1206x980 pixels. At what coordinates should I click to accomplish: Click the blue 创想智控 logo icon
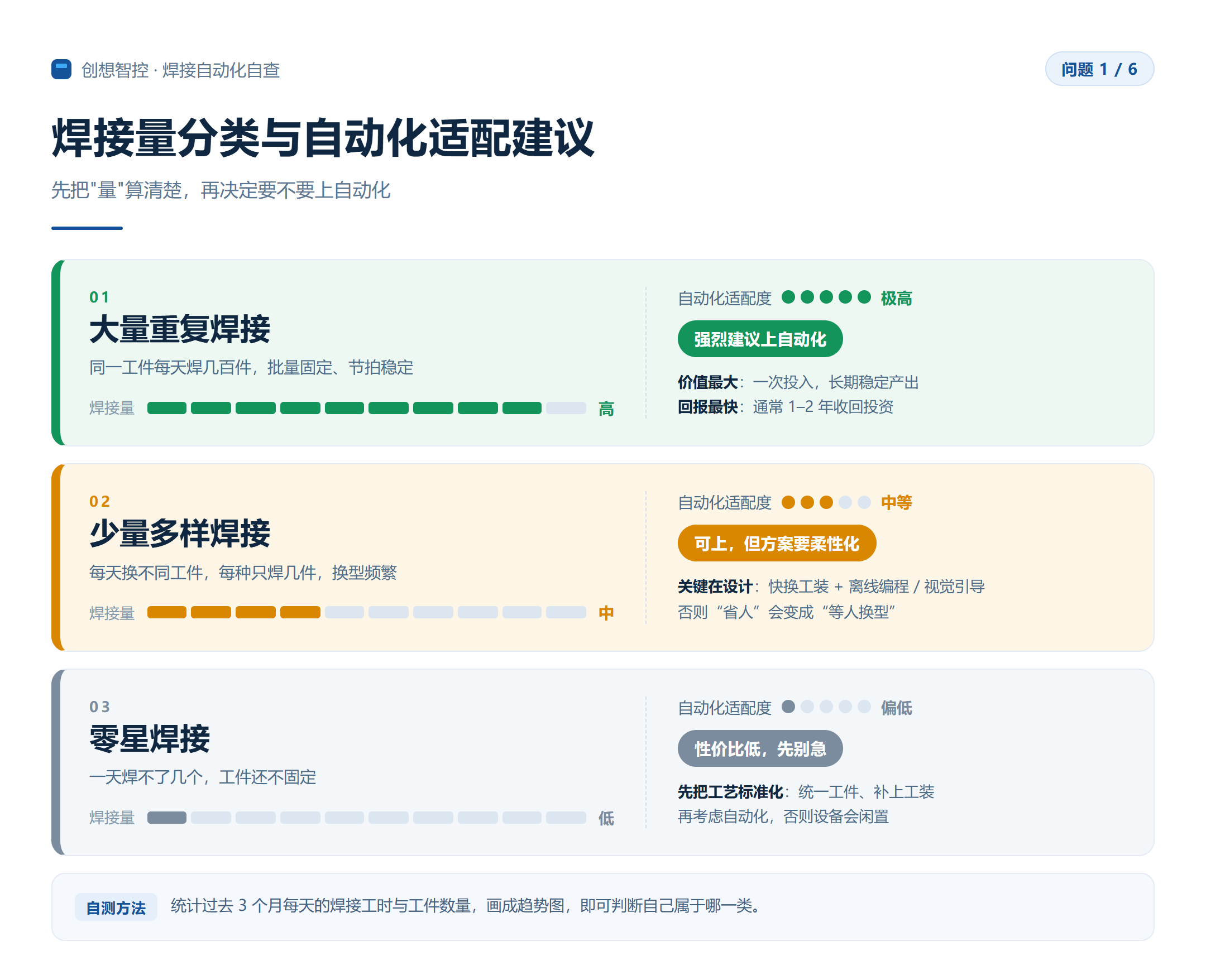coord(61,69)
